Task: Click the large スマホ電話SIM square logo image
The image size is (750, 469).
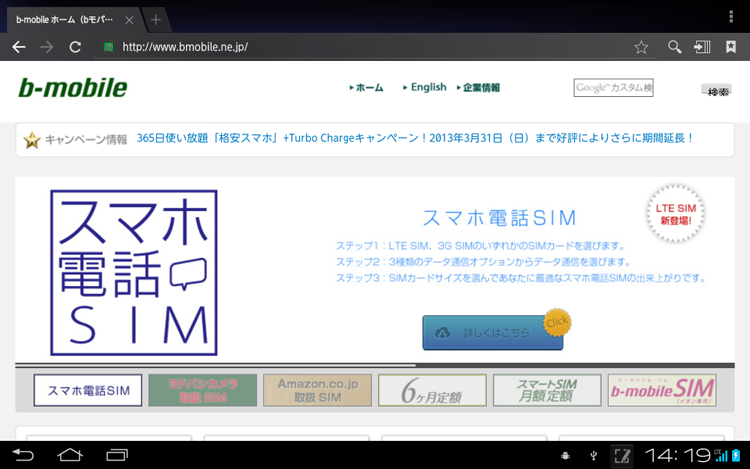Action: (134, 273)
